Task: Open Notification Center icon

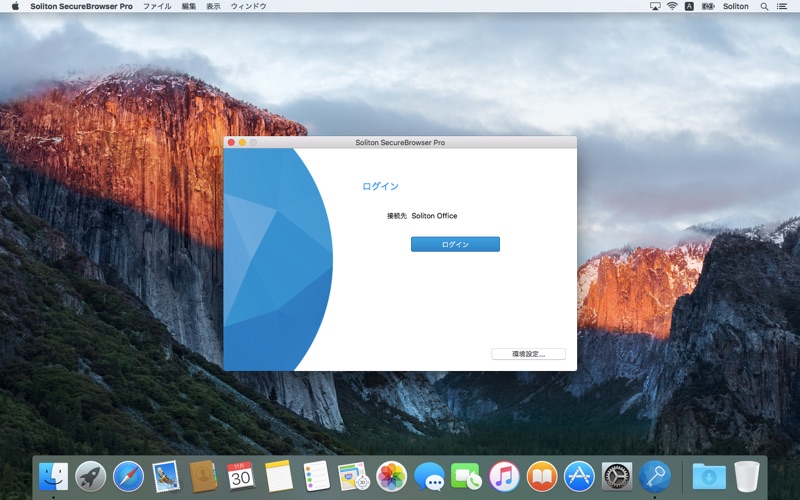Action: coord(782,6)
